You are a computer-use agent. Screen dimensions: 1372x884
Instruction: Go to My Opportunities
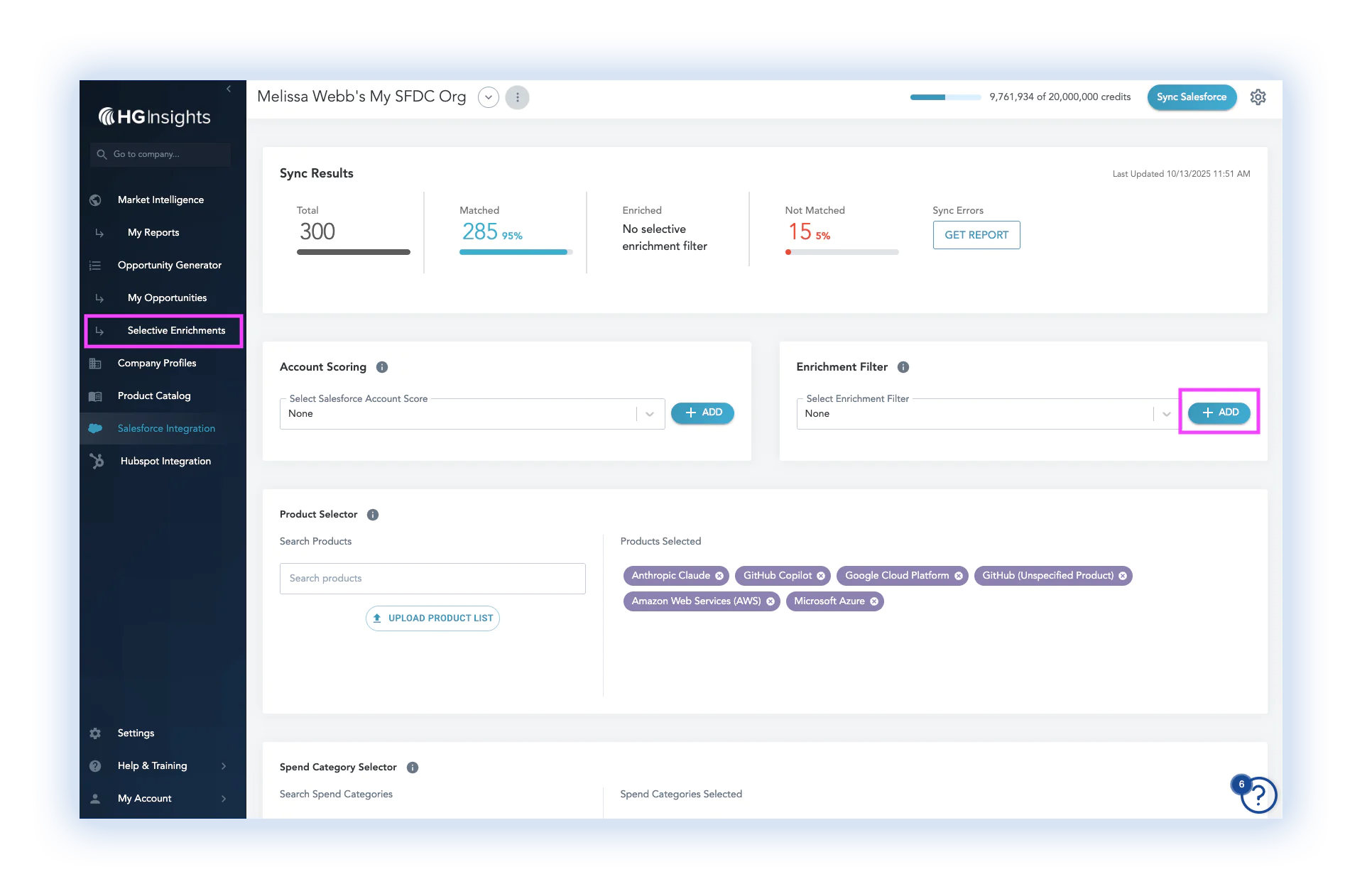[x=168, y=298]
